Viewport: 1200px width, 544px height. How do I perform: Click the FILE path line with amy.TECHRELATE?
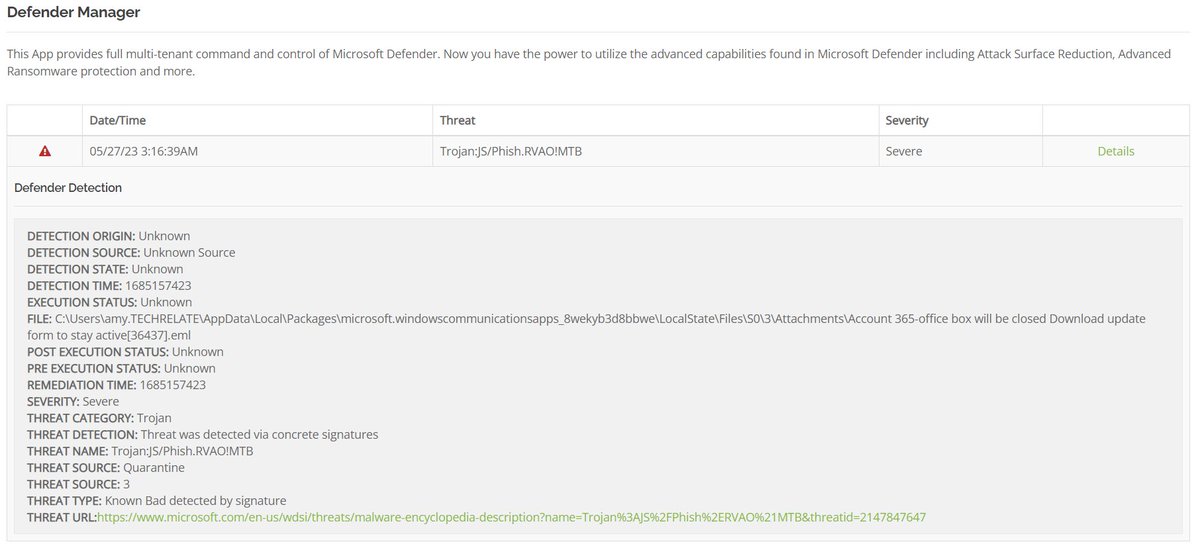[586, 326]
